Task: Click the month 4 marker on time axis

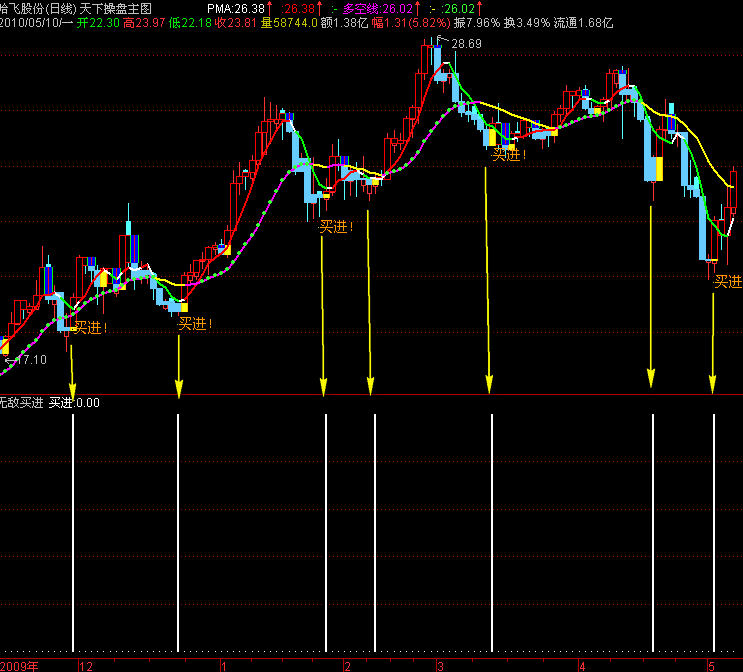Action: click(x=582, y=666)
